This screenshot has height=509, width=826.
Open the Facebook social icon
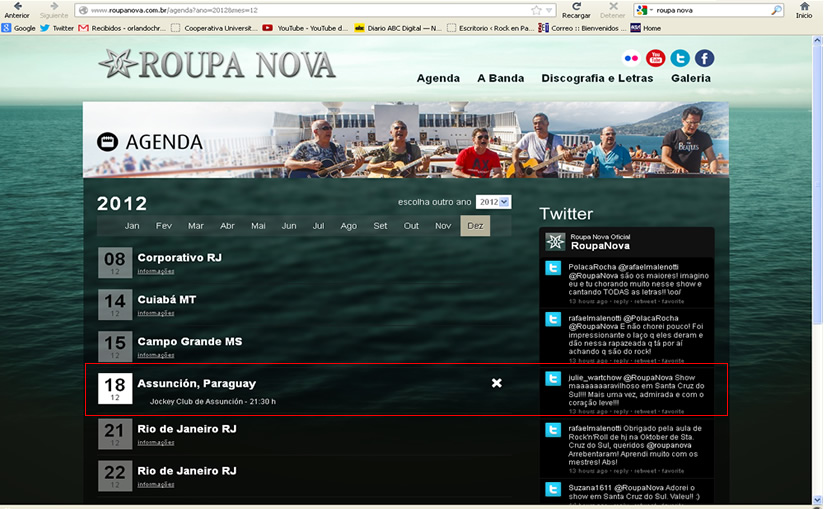[x=704, y=58]
